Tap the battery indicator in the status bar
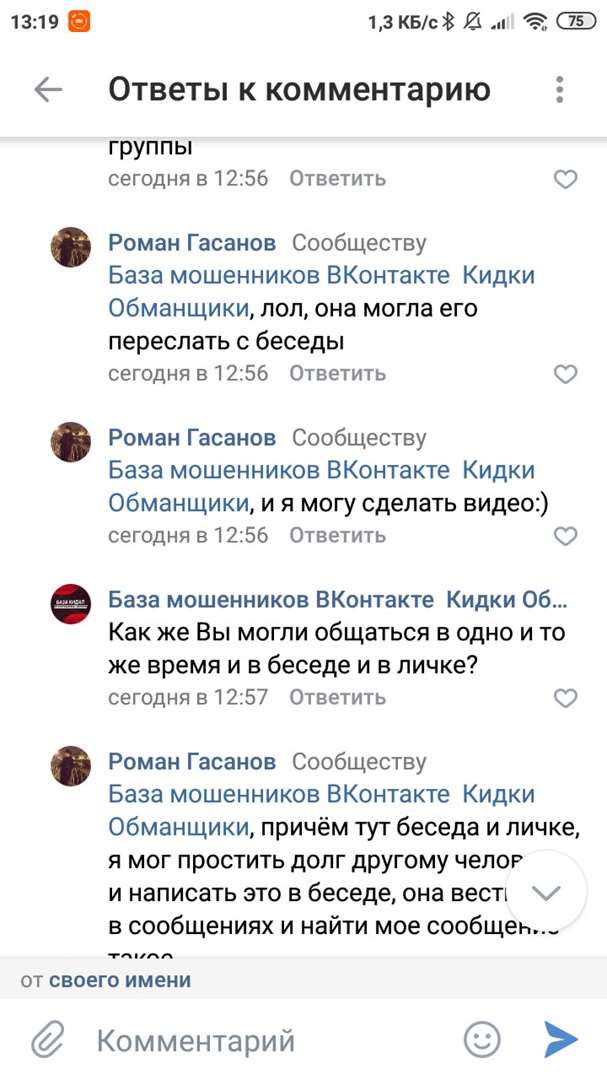The width and height of the screenshot is (607, 1080). pyautogui.click(x=575, y=22)
